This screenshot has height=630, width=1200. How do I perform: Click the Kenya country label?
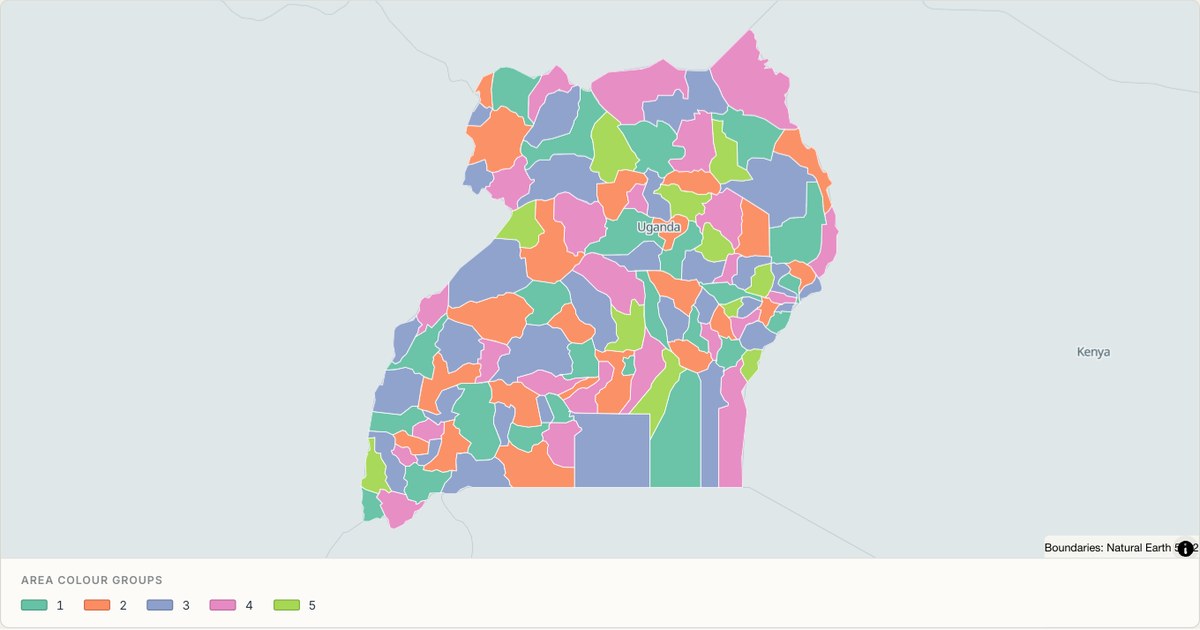1093,352
